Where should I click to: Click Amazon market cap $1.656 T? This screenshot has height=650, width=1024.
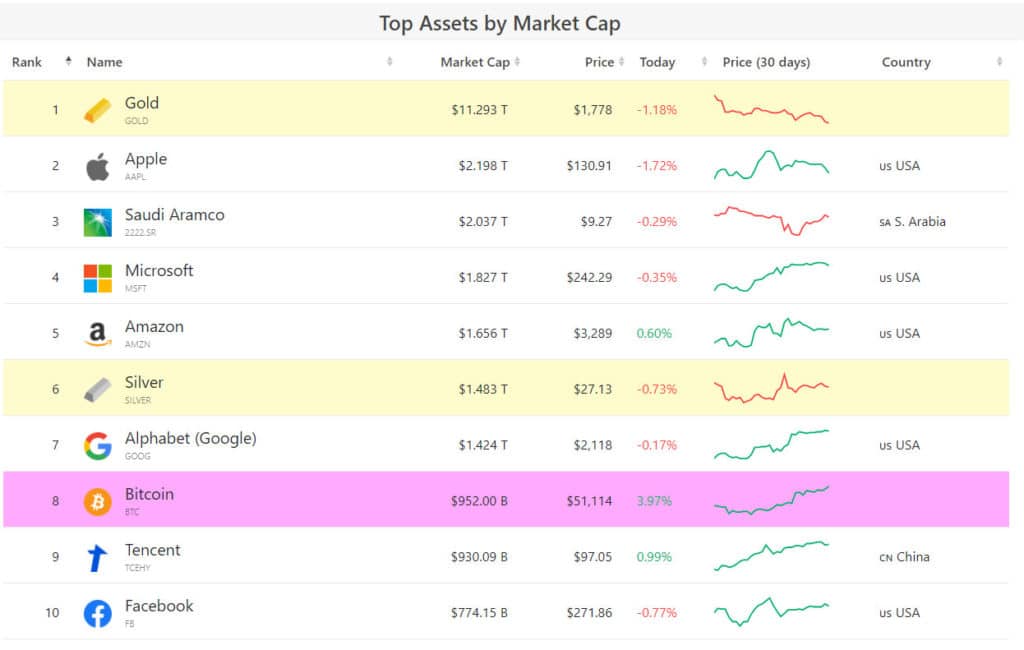point(483,333)
